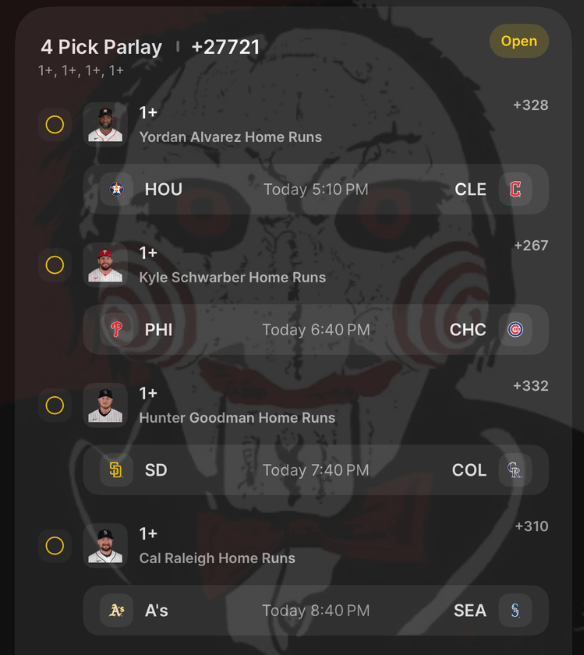Click the Chicago Cubs team logo

515,330
